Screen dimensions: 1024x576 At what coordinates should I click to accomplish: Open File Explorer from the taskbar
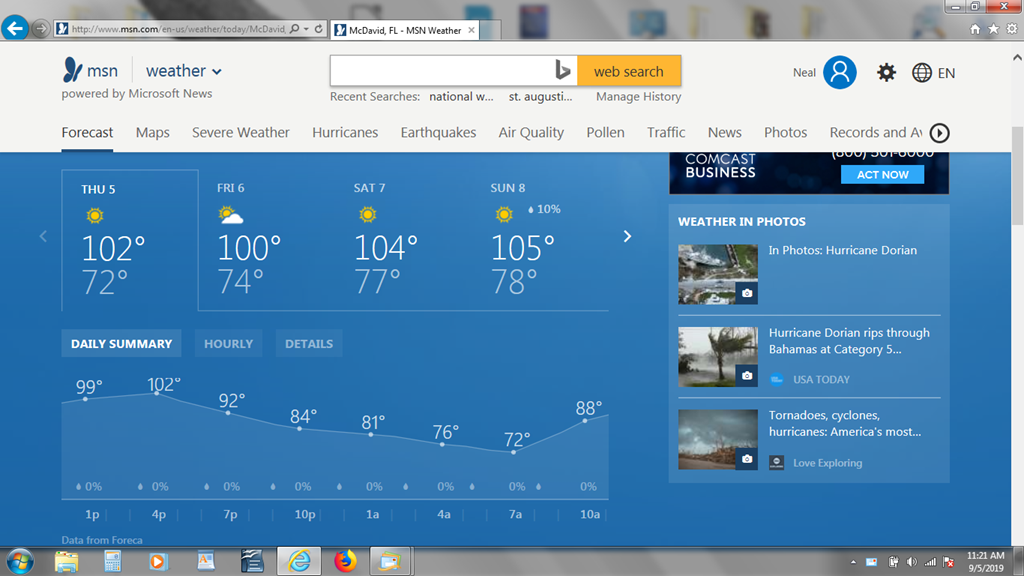tap(66, 561)
